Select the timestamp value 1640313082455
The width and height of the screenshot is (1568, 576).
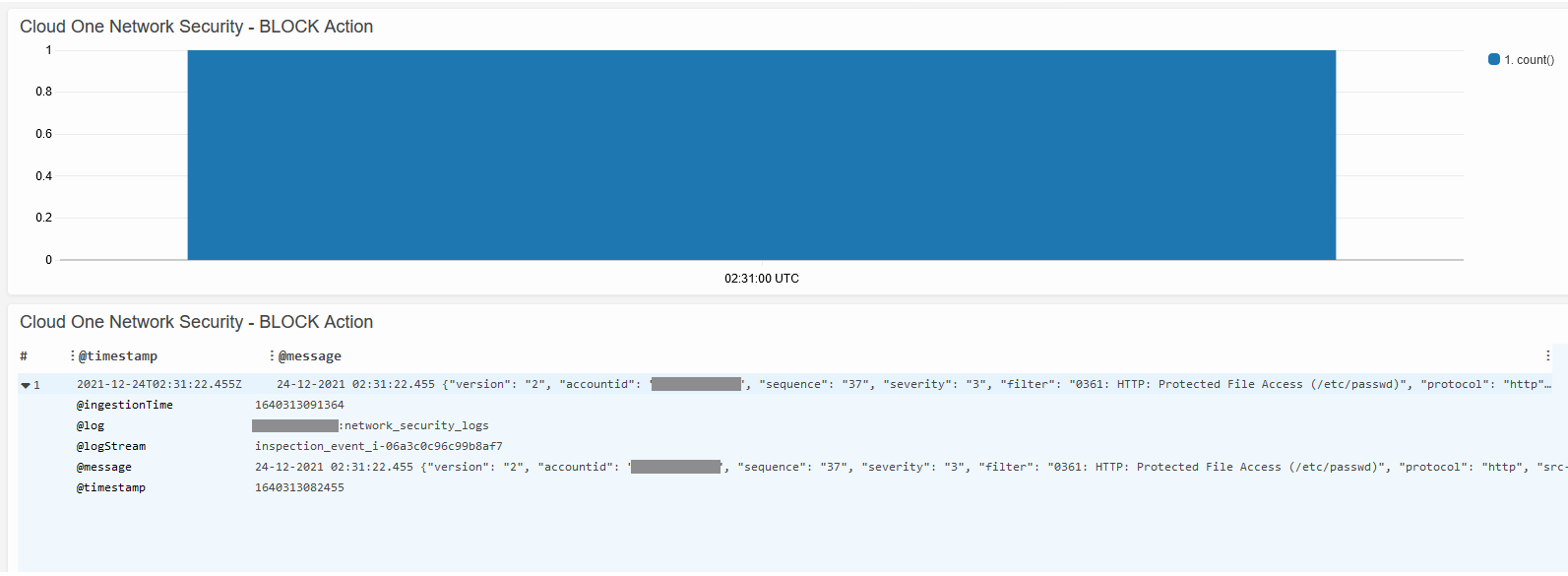299,487
